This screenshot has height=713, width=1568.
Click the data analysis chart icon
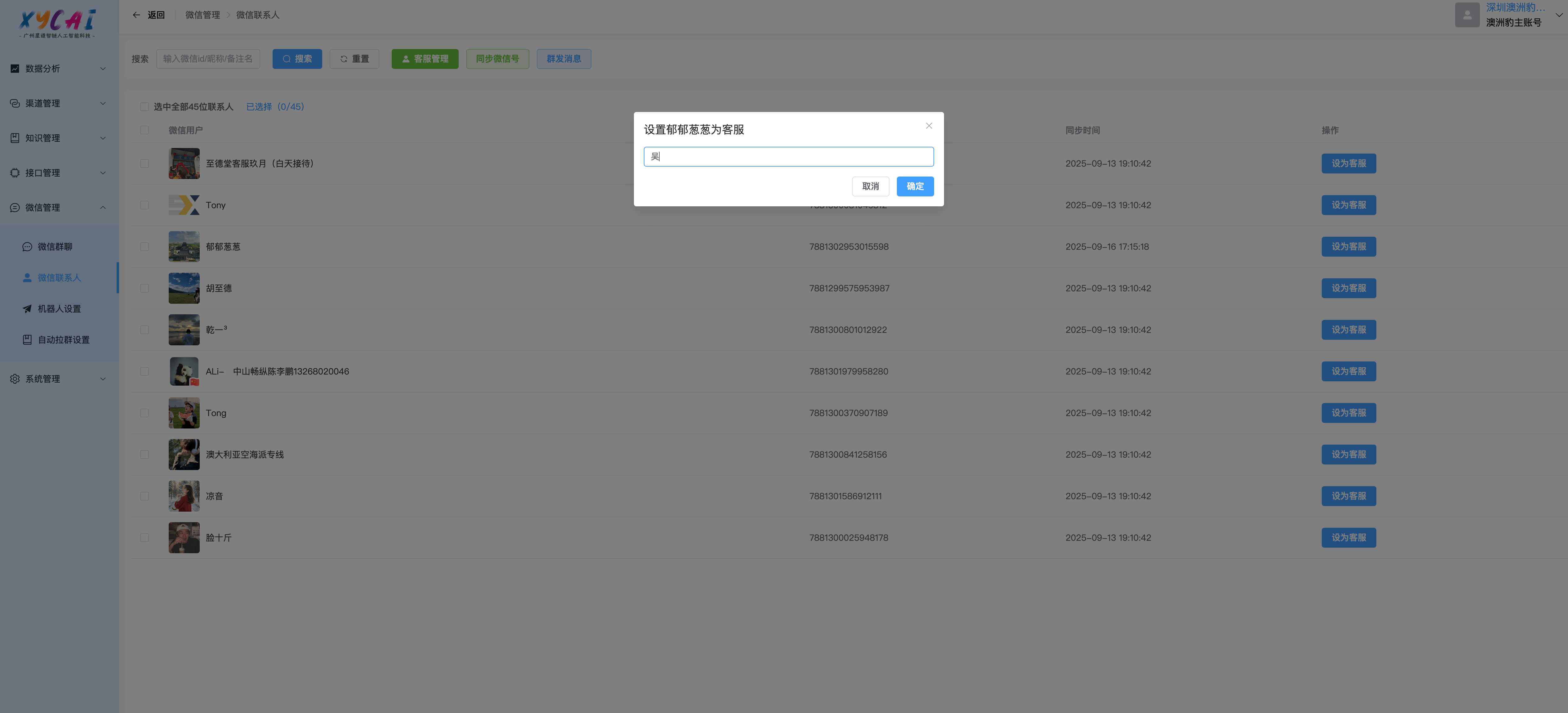point(15,69)
